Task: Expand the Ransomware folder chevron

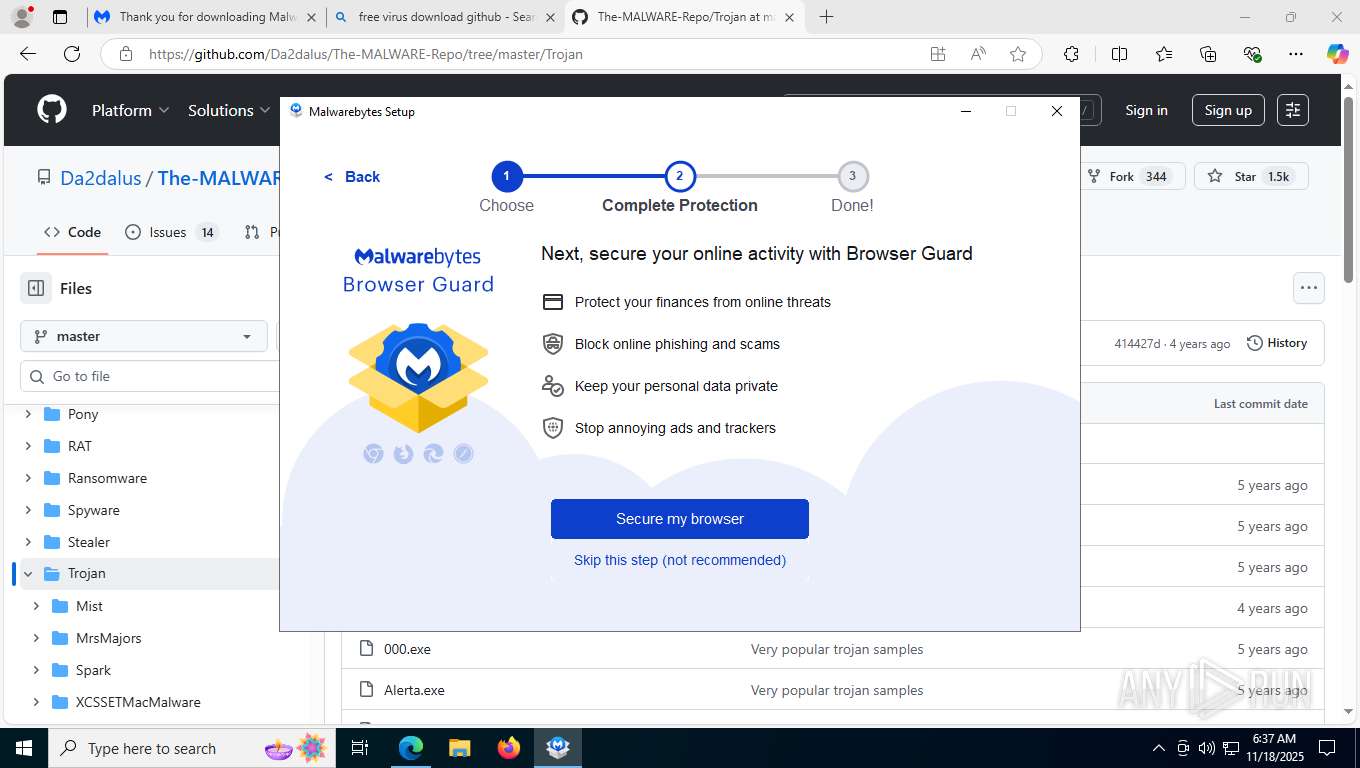Action: tap(28, 478)
